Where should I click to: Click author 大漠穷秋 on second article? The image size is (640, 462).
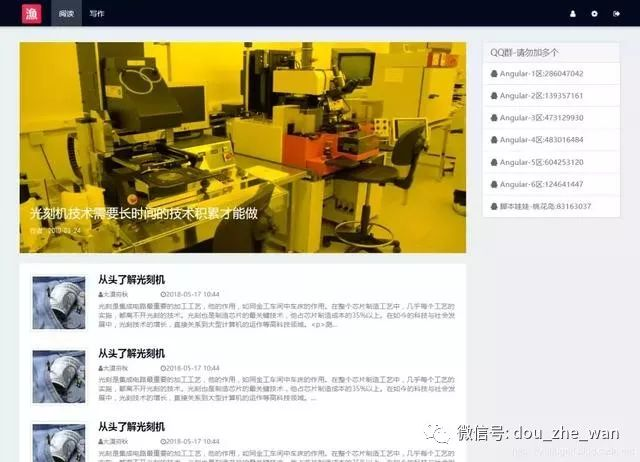[x=113, y=368]
